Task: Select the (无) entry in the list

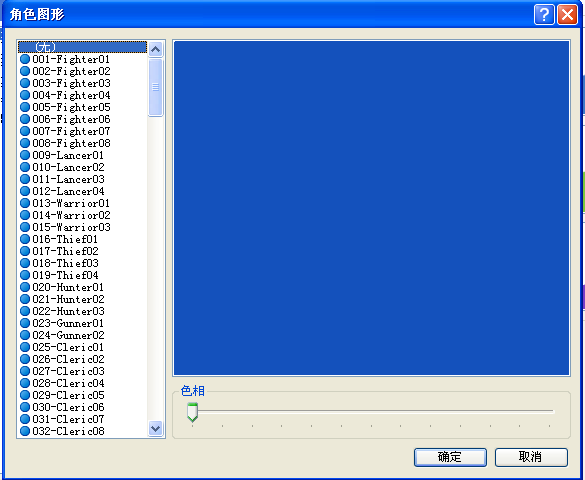Action: [x=82, y=47]
